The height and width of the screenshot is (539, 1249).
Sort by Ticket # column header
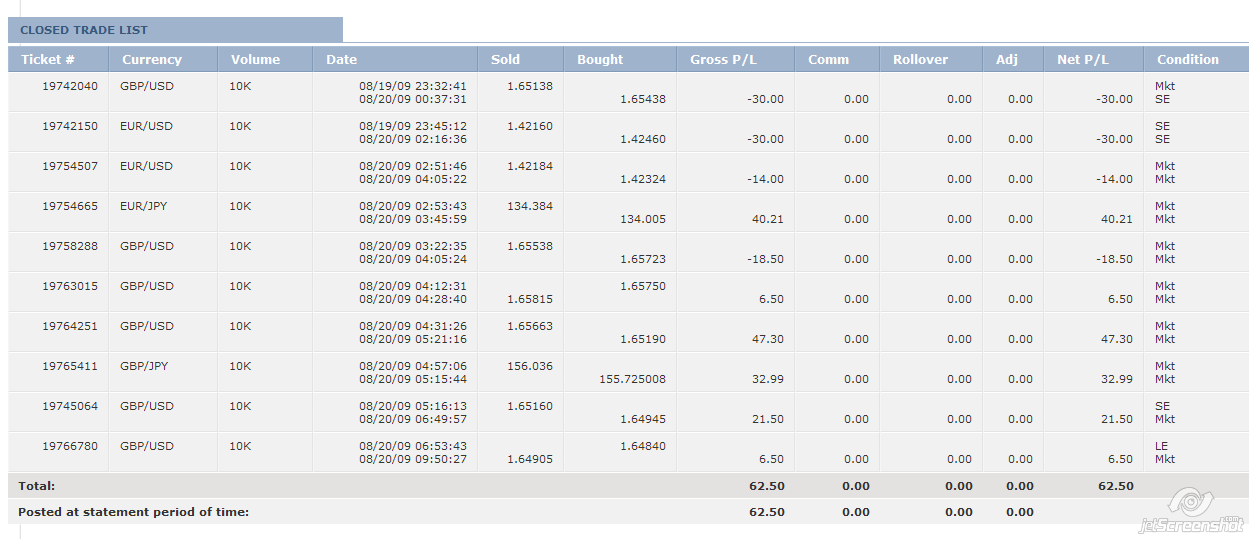[x=48, y=60]
